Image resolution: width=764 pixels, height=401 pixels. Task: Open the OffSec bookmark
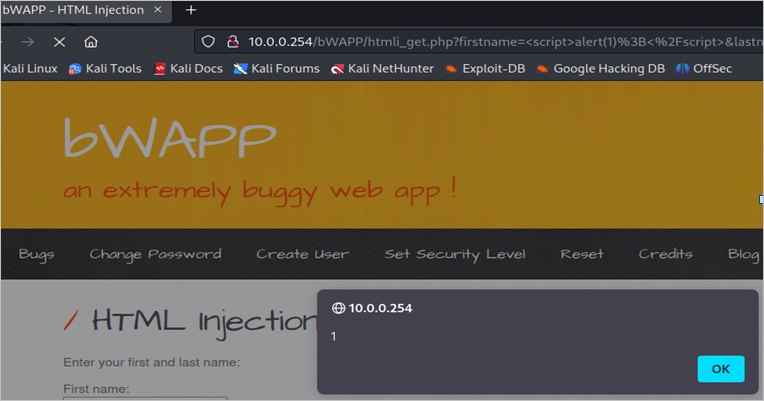(x=704, y=69)
